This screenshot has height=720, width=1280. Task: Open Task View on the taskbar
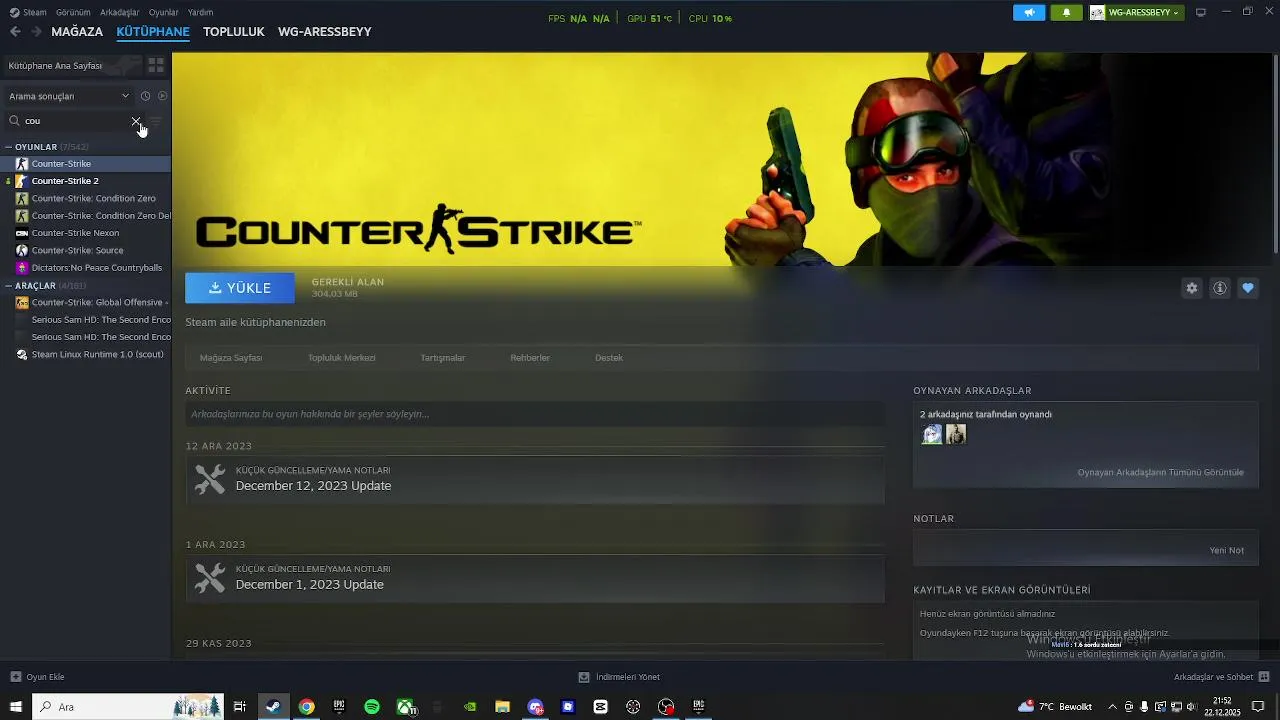(239, 707)
